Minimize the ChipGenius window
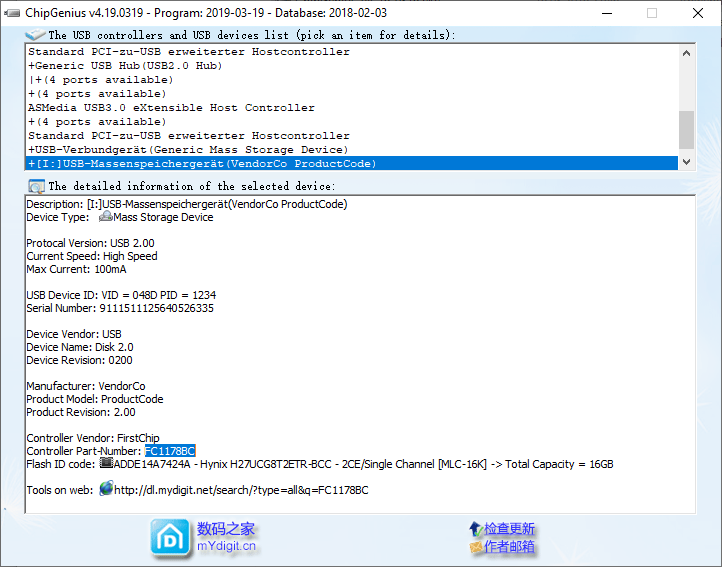Screen dimensions: 722x567 [607, 13]
